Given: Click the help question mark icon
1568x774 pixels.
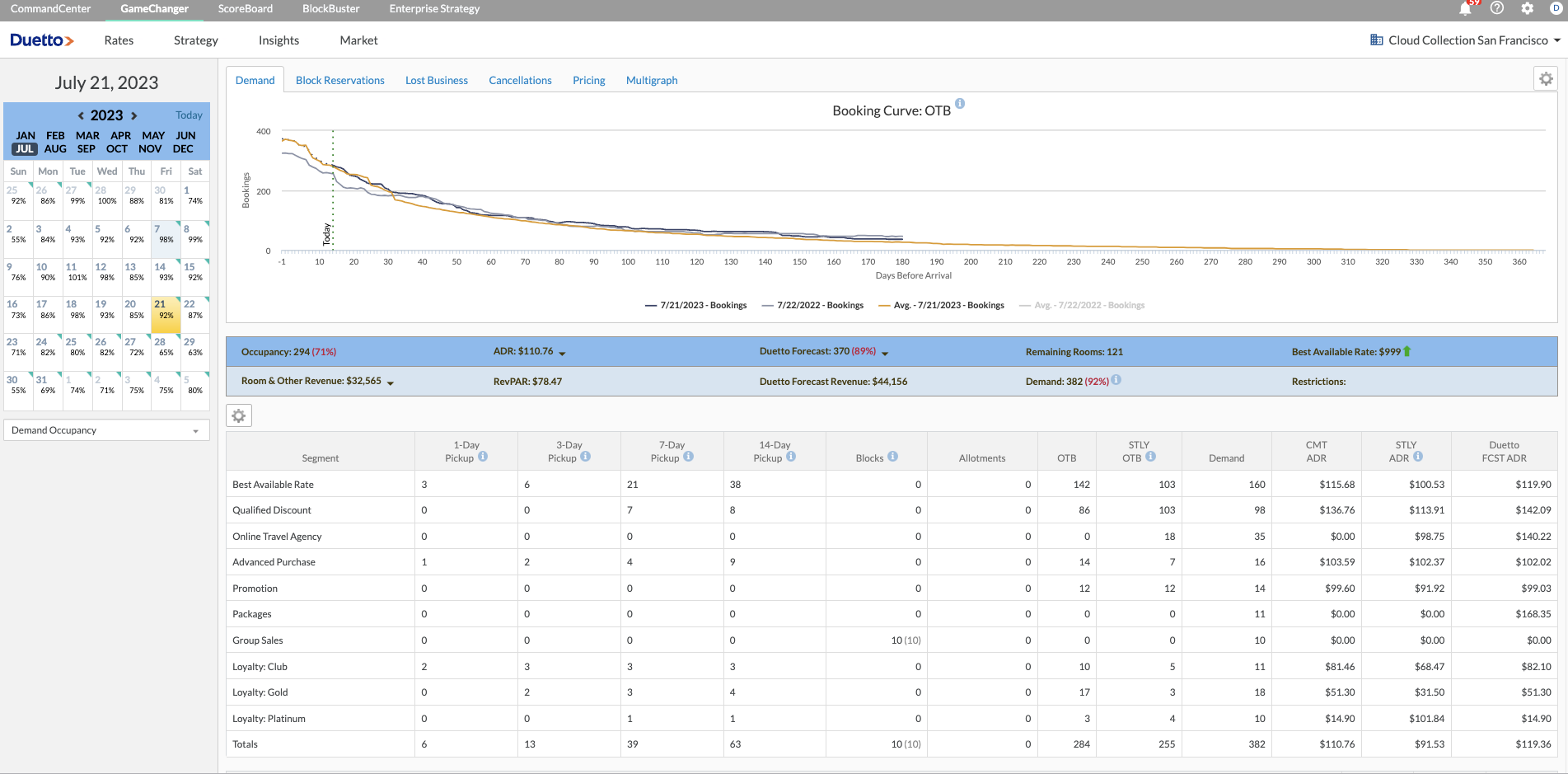Looking at the screenshot, I should point(1497,8).
